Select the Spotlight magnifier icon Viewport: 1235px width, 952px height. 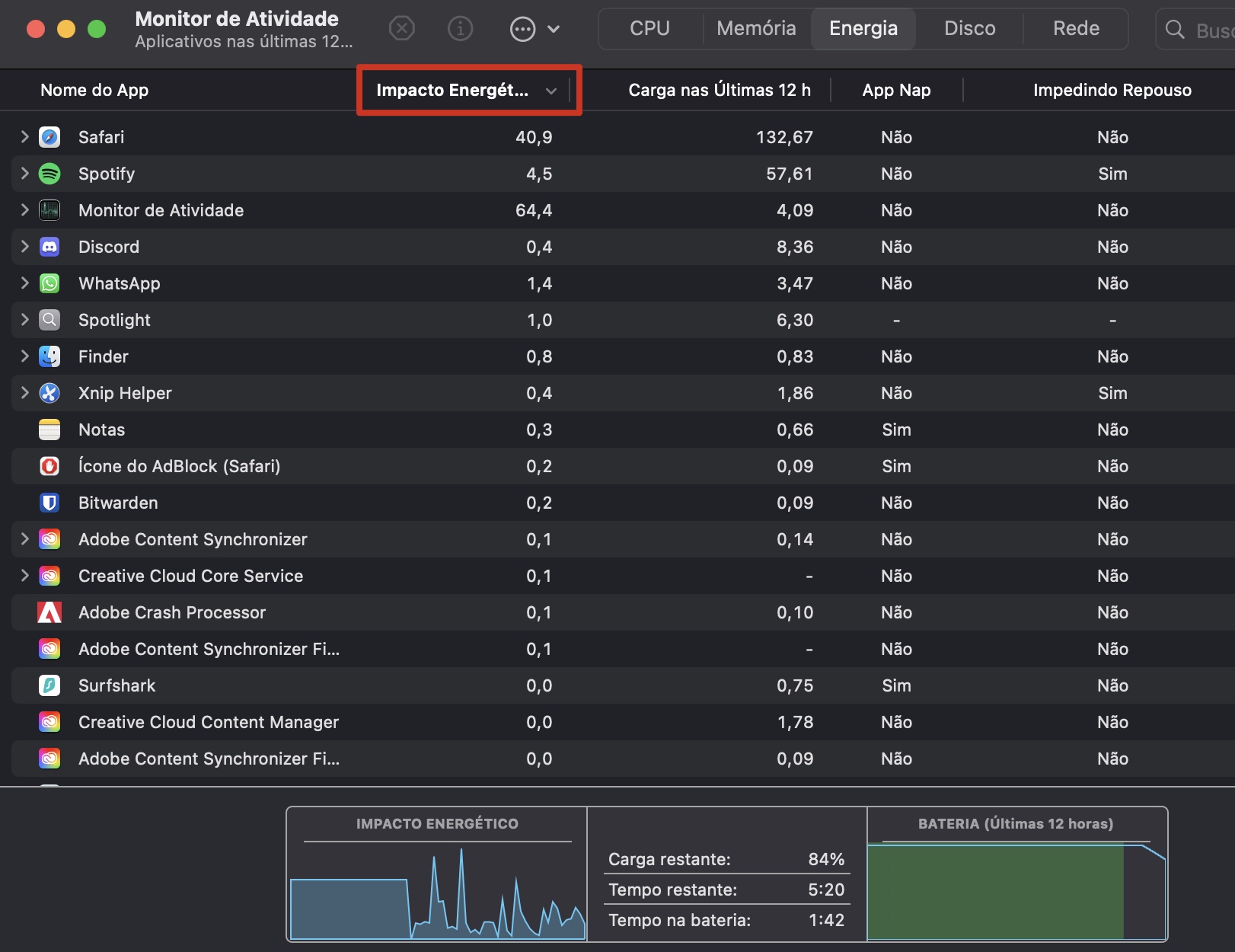pos(49,320)
